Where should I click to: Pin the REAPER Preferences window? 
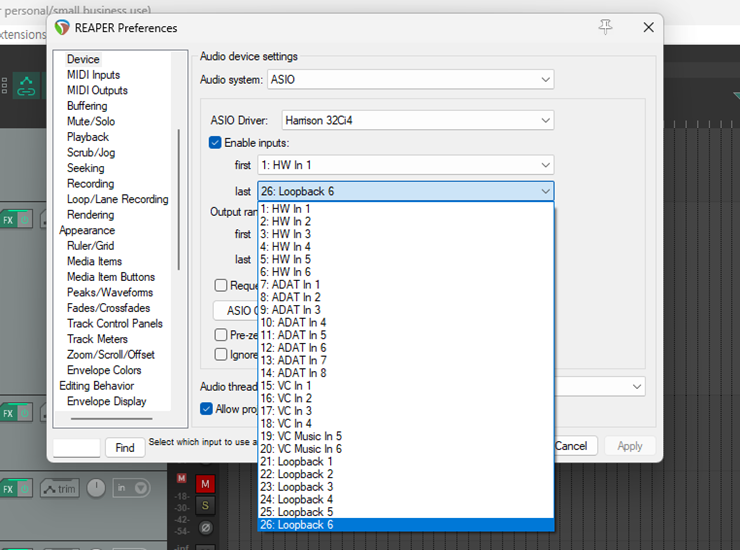click(x=605, y=27)
